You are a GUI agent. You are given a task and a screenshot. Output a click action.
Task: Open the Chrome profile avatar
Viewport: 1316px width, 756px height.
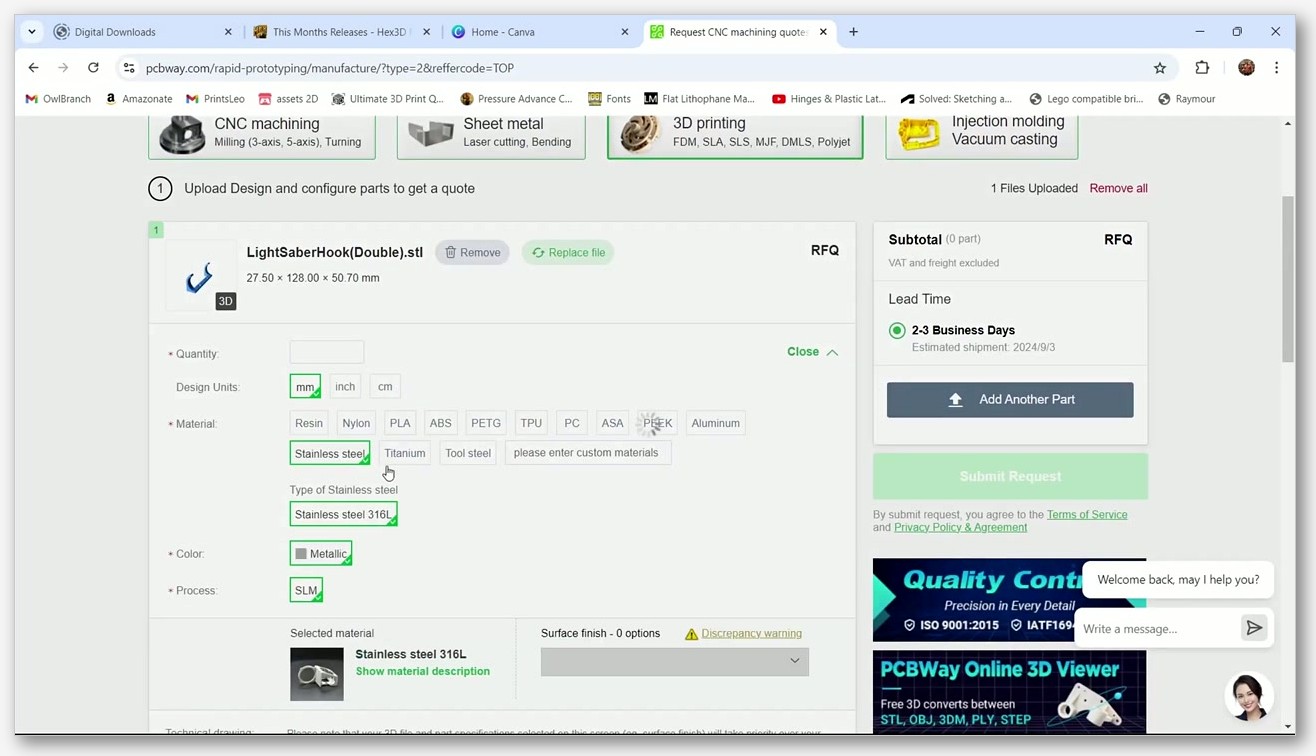1246,68
